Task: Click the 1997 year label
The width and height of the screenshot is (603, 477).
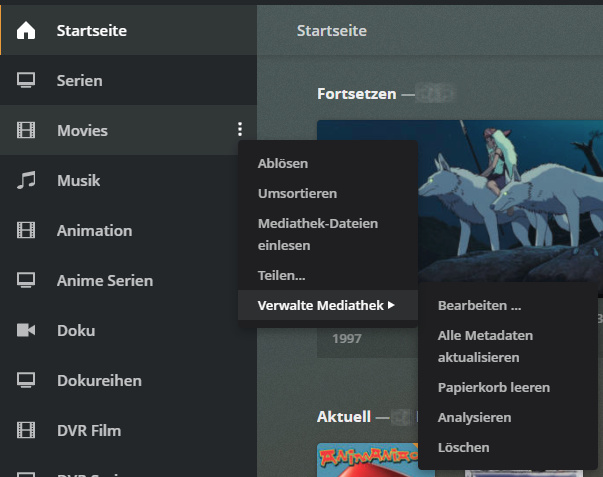Action: [347, 339]
